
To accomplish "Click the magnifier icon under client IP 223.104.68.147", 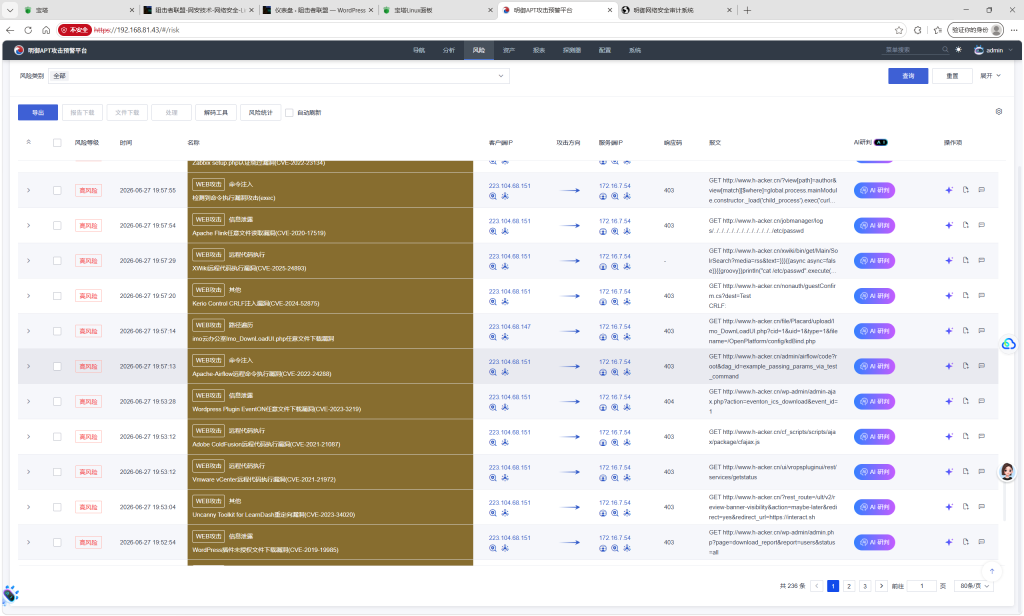I will 493,337.
